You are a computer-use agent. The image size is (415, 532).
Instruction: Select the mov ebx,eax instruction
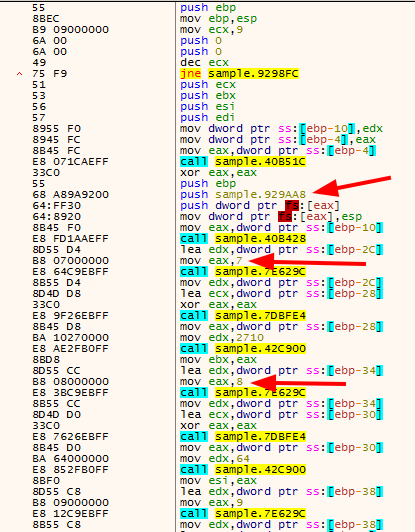pyautogui.click(x=218, y=359)
